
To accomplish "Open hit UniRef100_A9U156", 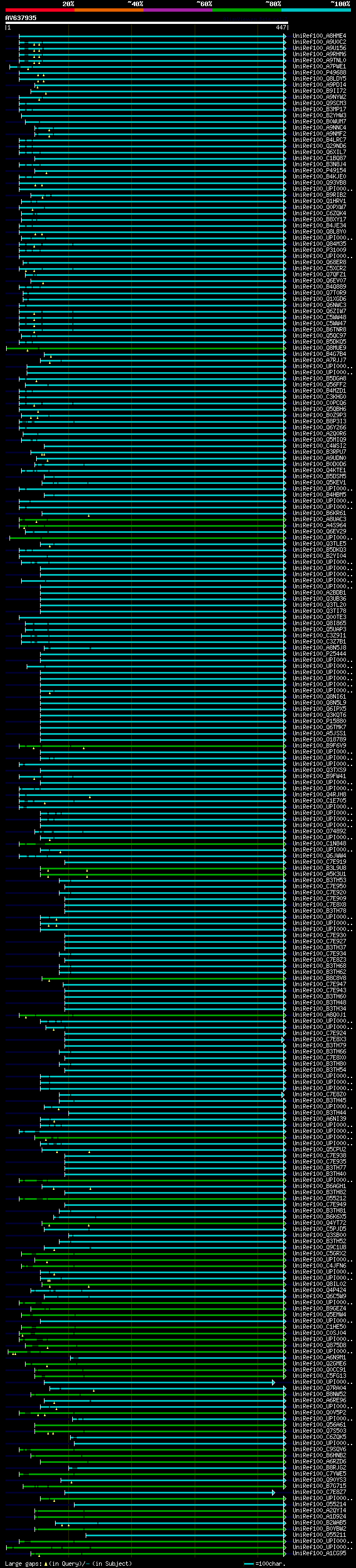I will (319, 48).
